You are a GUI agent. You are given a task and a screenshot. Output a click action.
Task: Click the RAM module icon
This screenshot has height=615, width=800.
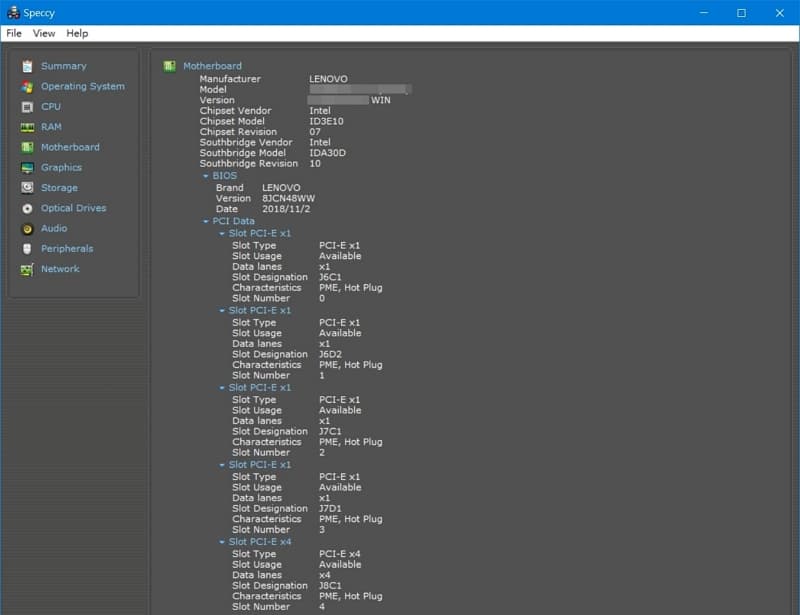[27, 127]
